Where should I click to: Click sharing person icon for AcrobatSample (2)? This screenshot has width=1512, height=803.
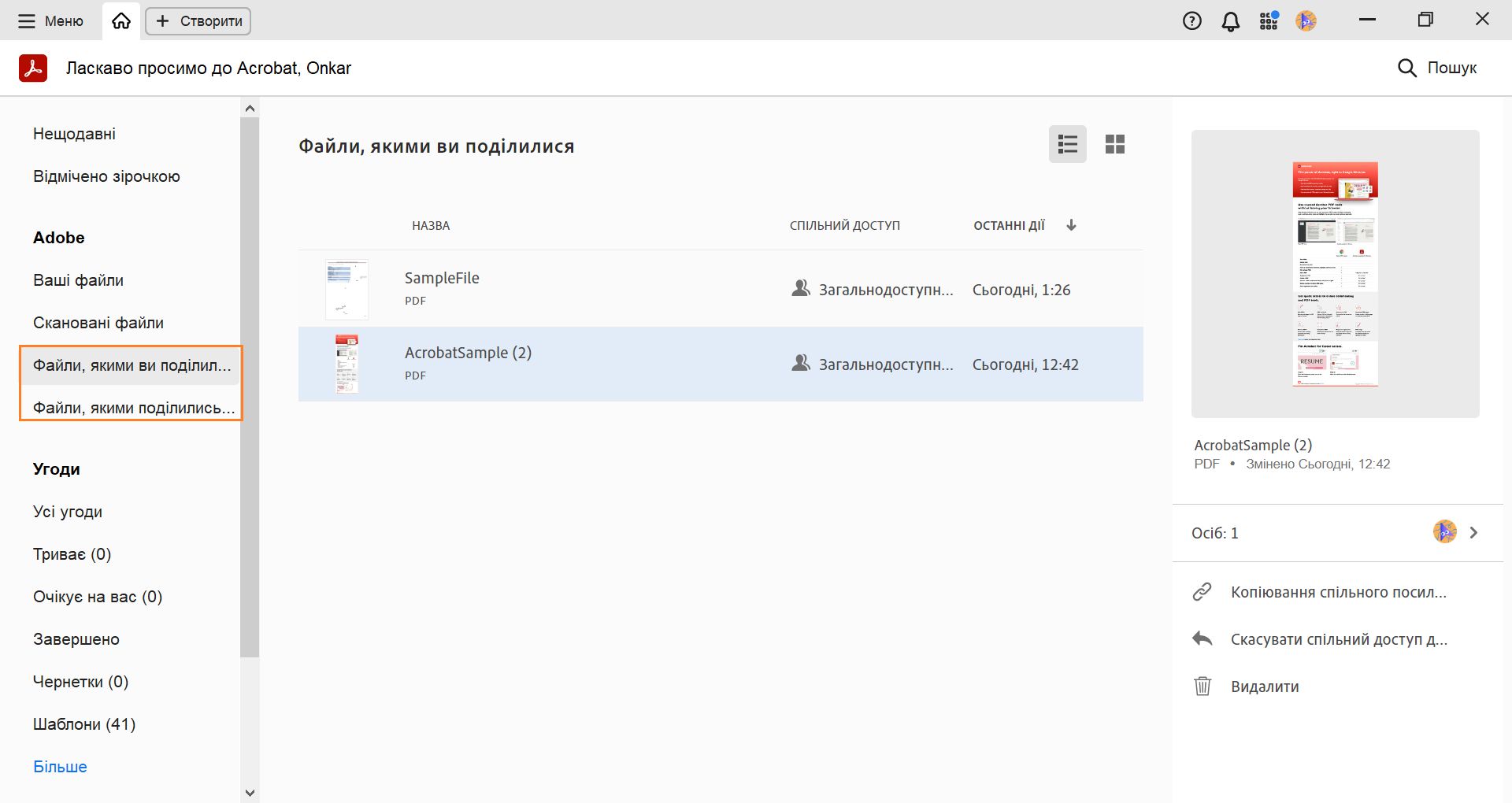click(801, 363)
